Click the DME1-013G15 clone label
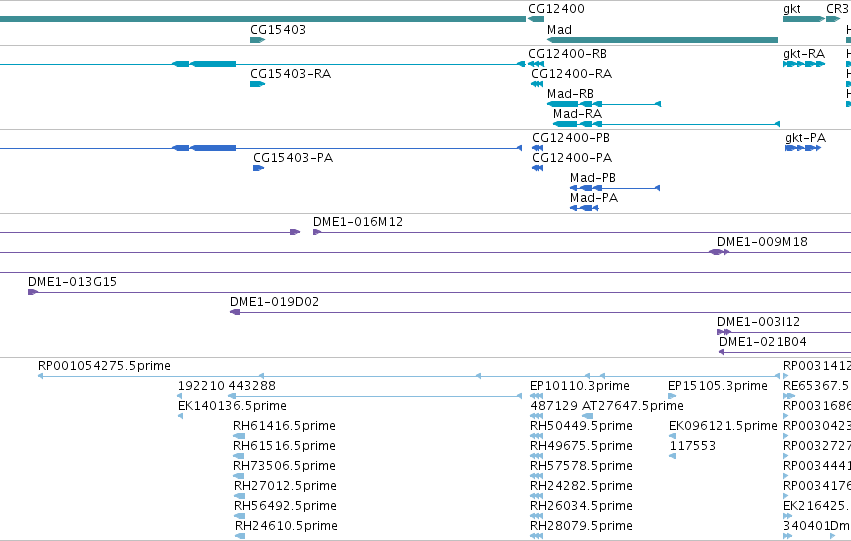Viewport: 851px width, 541px height. (x=72, y=282)
